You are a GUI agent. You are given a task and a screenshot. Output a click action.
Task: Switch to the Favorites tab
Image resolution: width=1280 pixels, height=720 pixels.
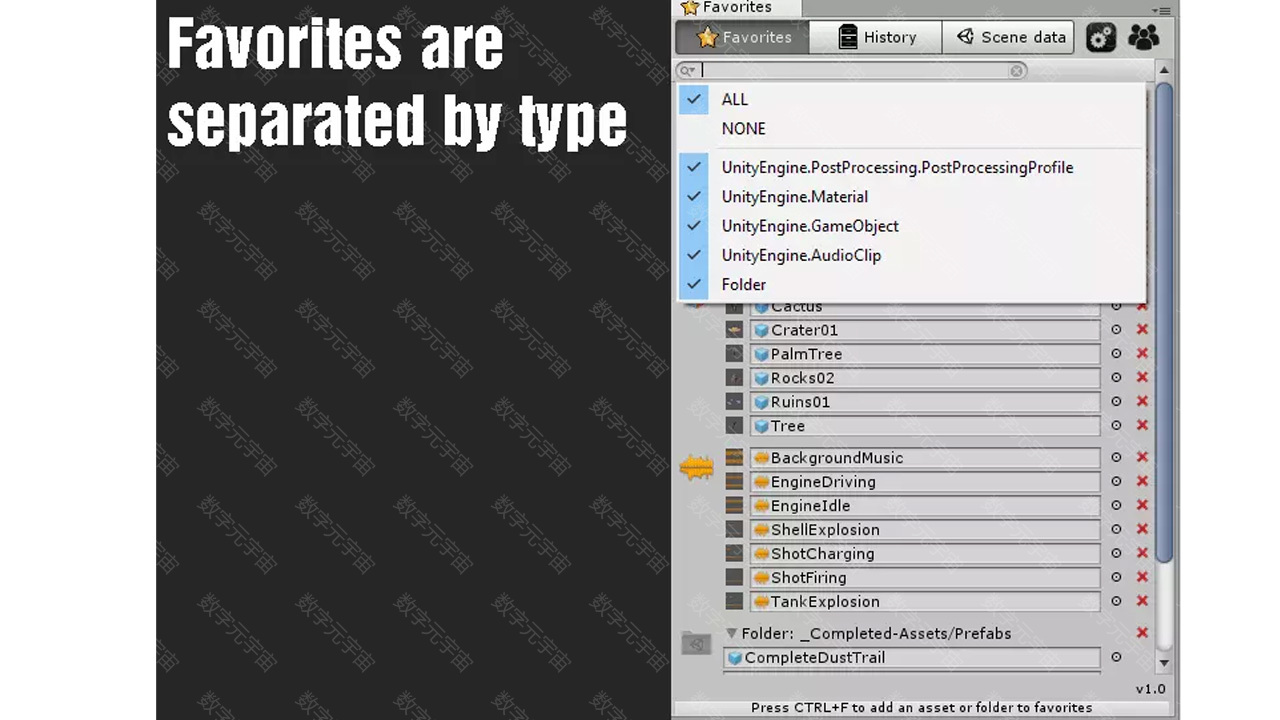[x=743, y=37]
